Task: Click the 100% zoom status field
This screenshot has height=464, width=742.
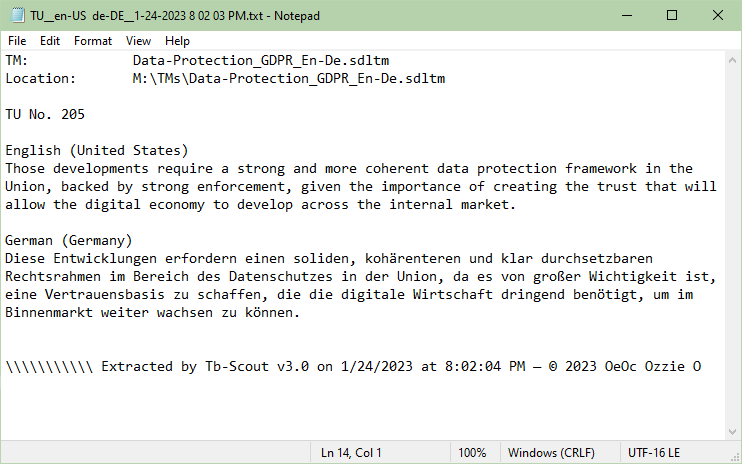Action: click(472, 453)
